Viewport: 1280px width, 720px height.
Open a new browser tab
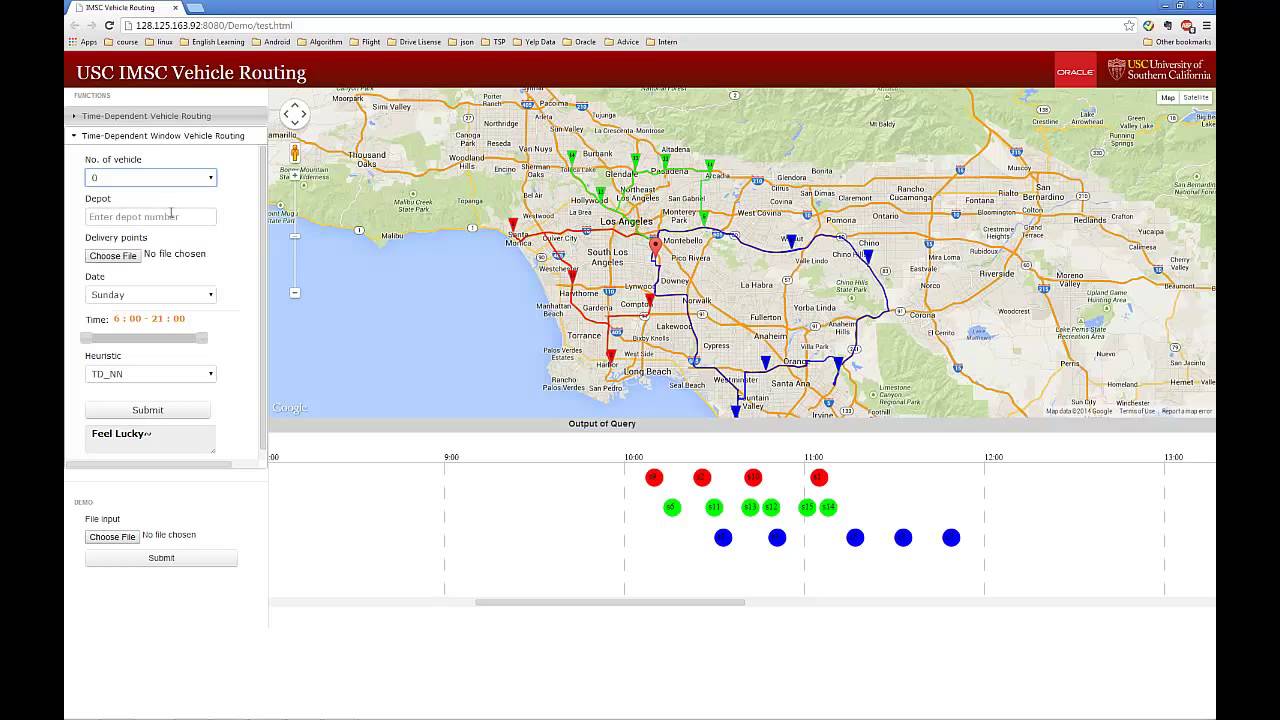coord(195,7)
